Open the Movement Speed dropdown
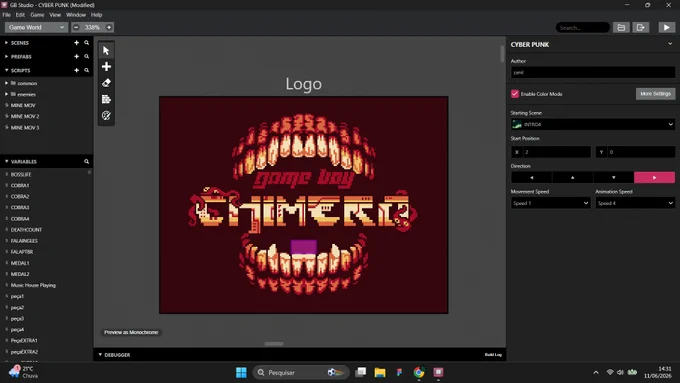This screenshot has height=383, width=680. (x=550, y=203)
